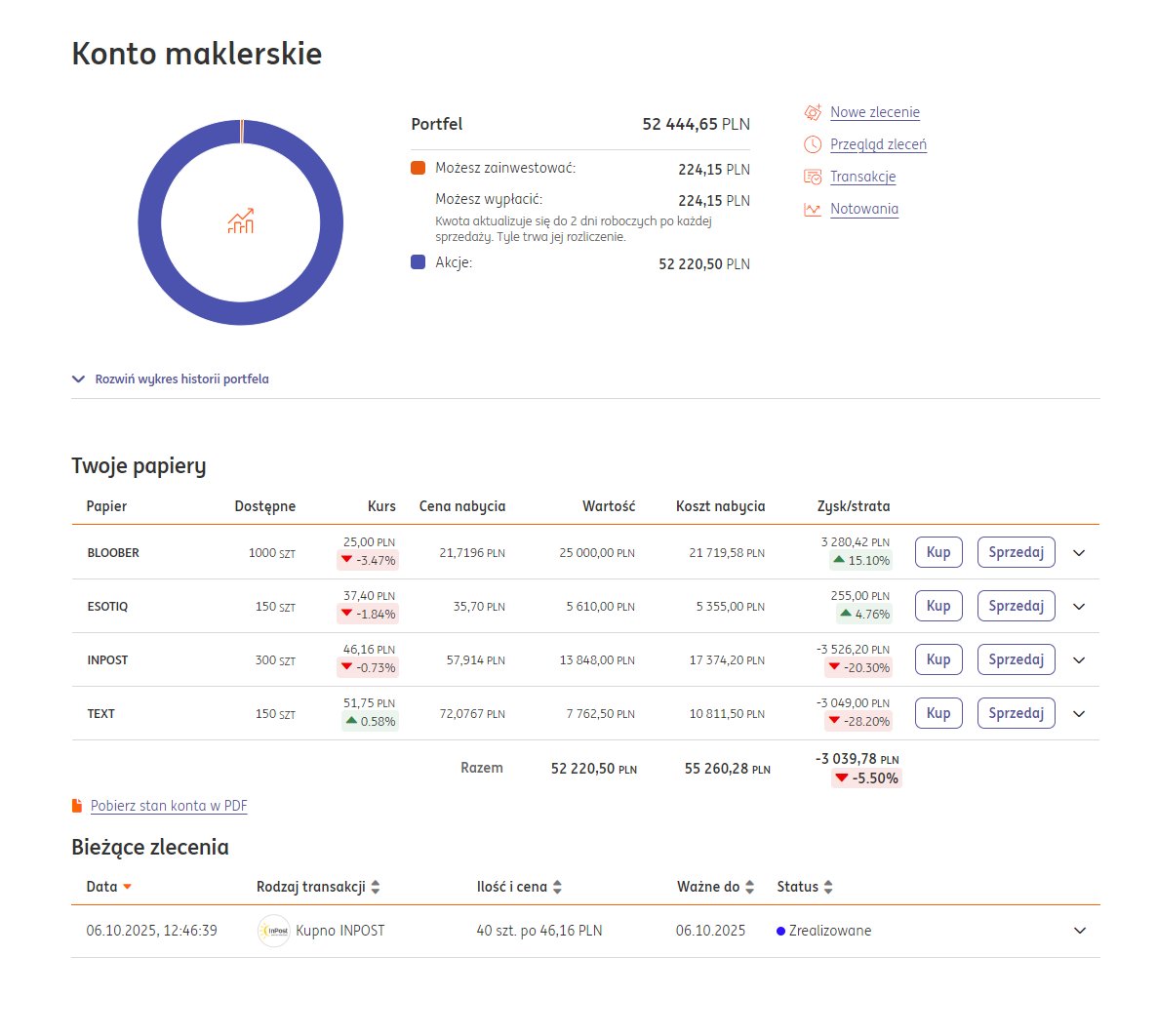The height and width of the screenshot is (1036, 1157).
Task: Click total loss -5.50% badge
Action: (x=866, y=777)
